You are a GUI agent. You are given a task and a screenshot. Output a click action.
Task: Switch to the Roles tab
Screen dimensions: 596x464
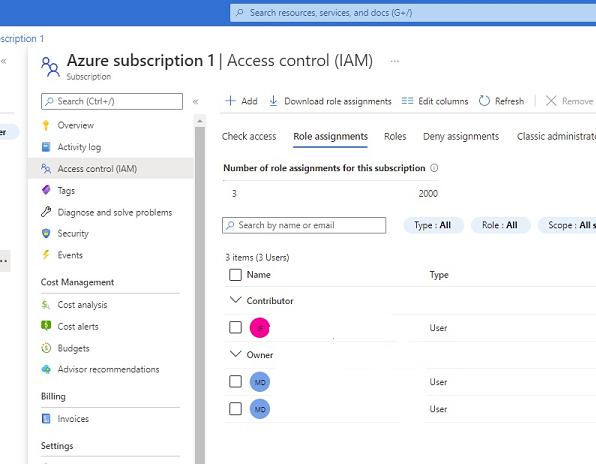point(395,136)
